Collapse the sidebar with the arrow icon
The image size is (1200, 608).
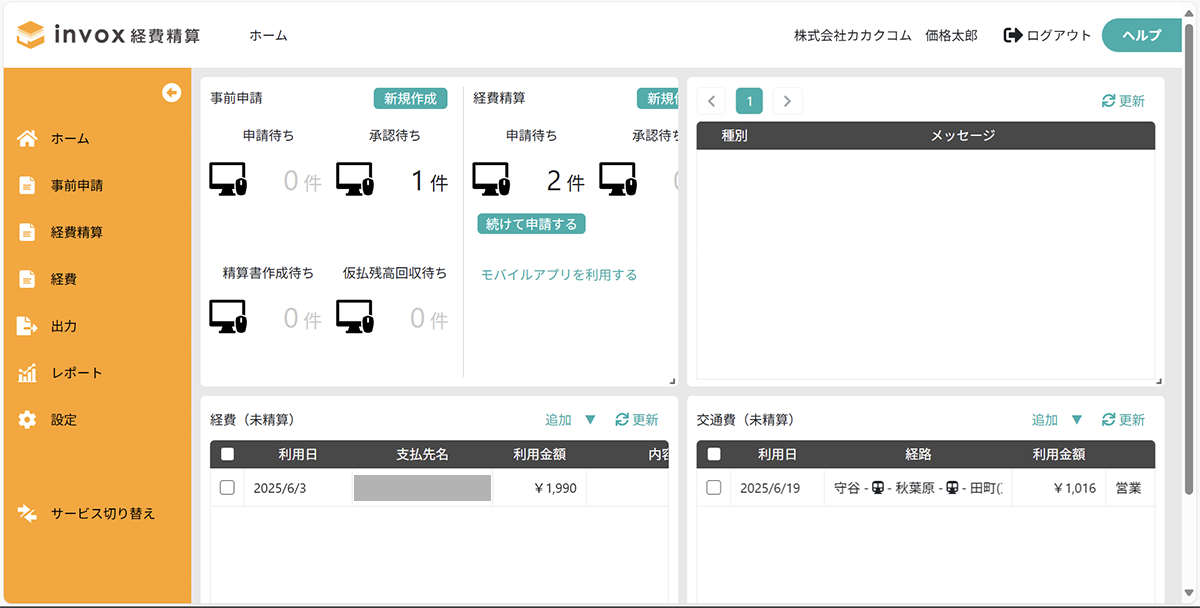[171, 93]
